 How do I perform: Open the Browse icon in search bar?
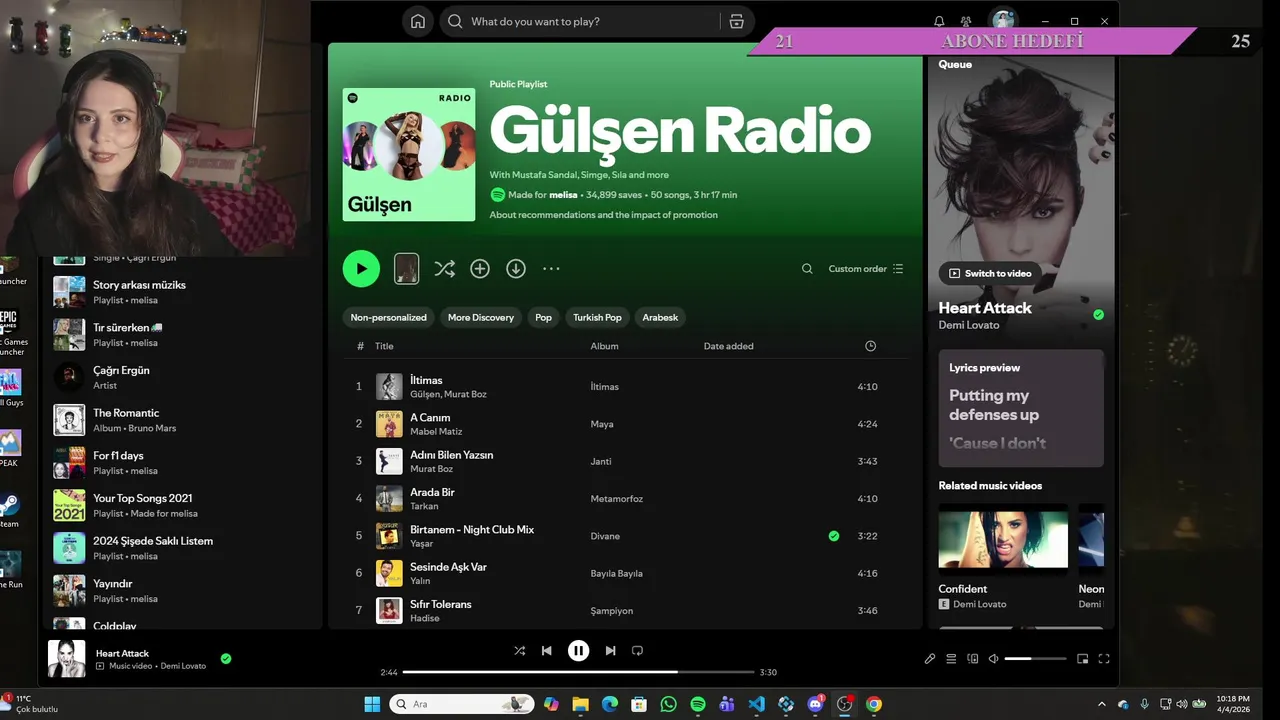click(x=736, y=21)
